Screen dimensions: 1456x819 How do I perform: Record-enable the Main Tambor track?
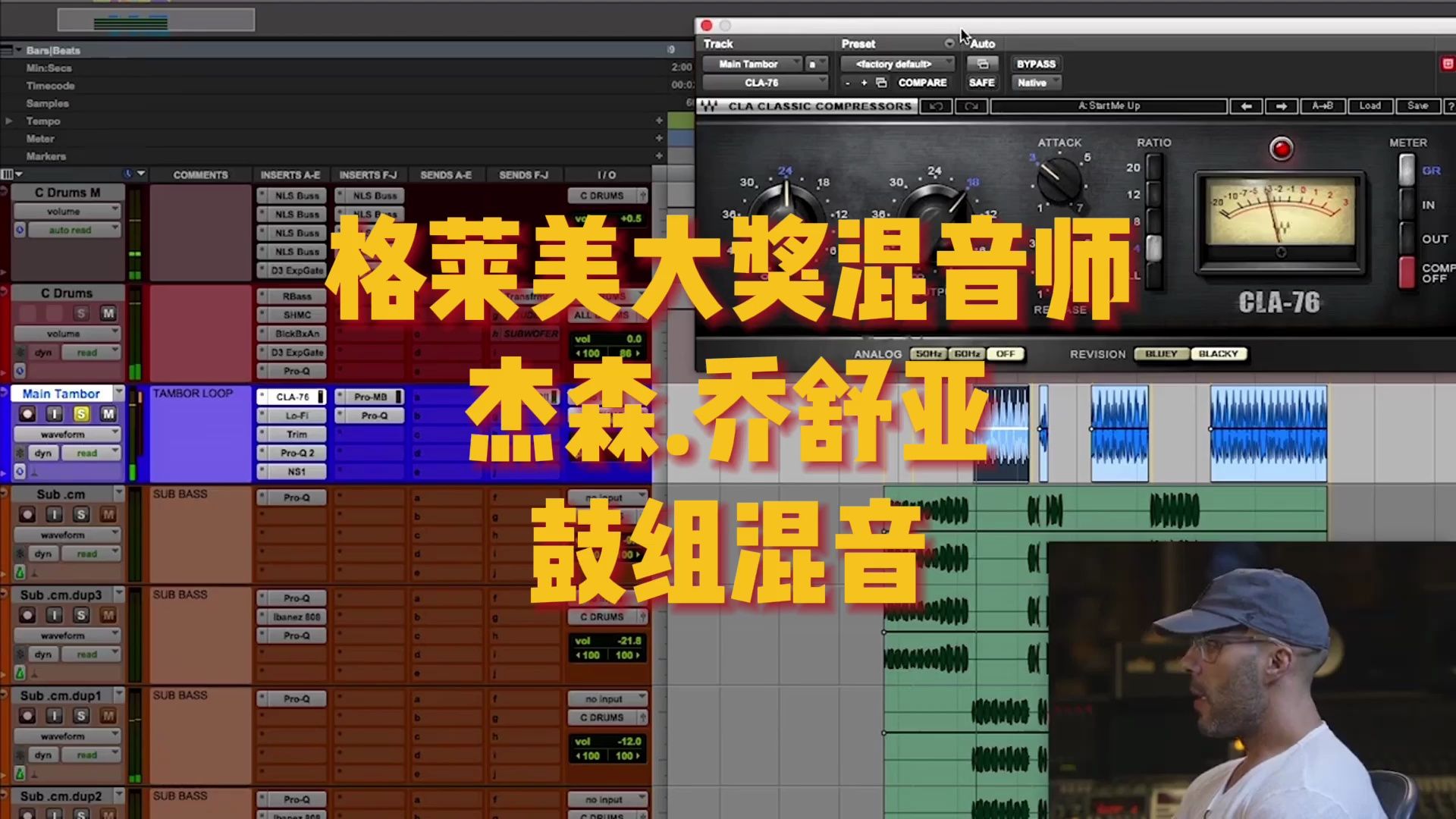coord(27,414)
